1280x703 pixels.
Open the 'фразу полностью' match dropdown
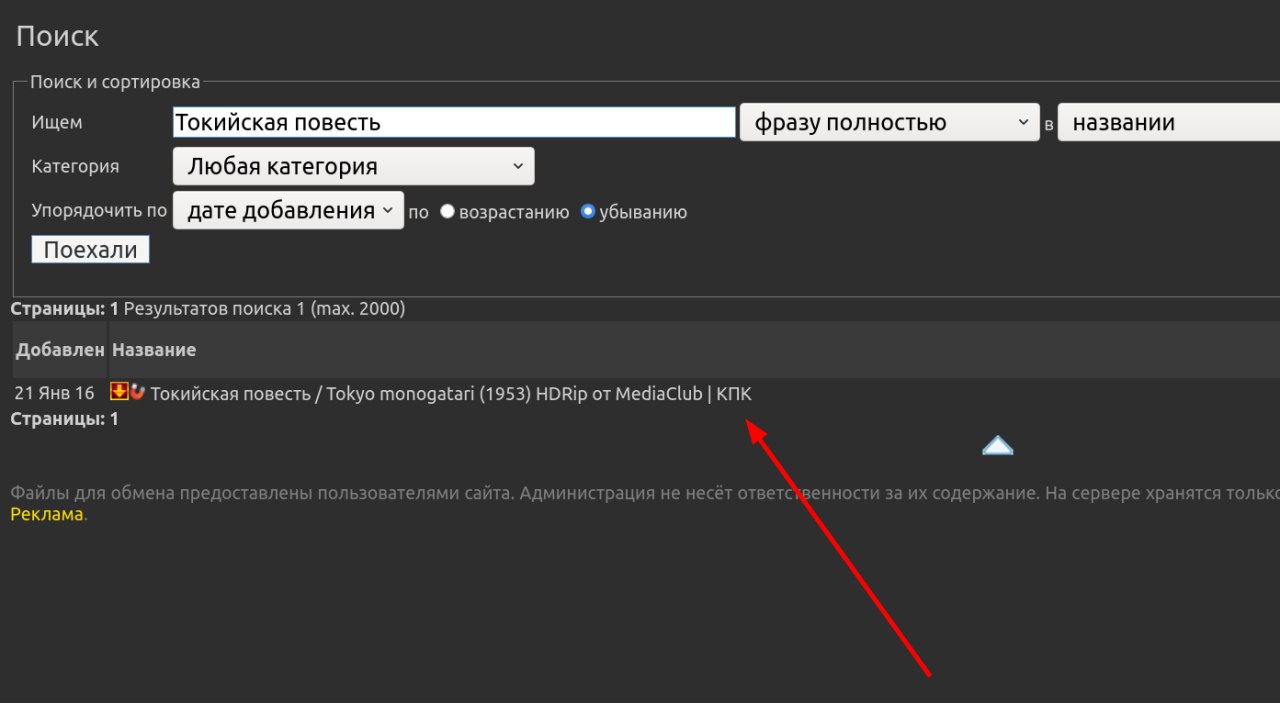890,123
